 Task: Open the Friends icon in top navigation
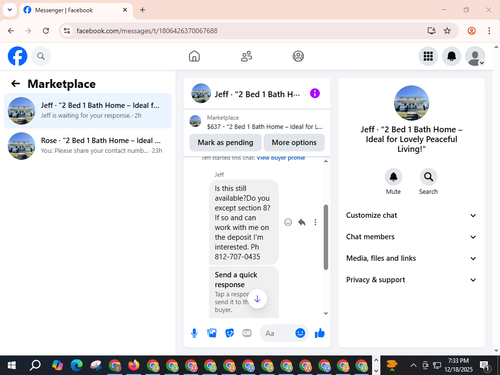[x=247, y=56]
